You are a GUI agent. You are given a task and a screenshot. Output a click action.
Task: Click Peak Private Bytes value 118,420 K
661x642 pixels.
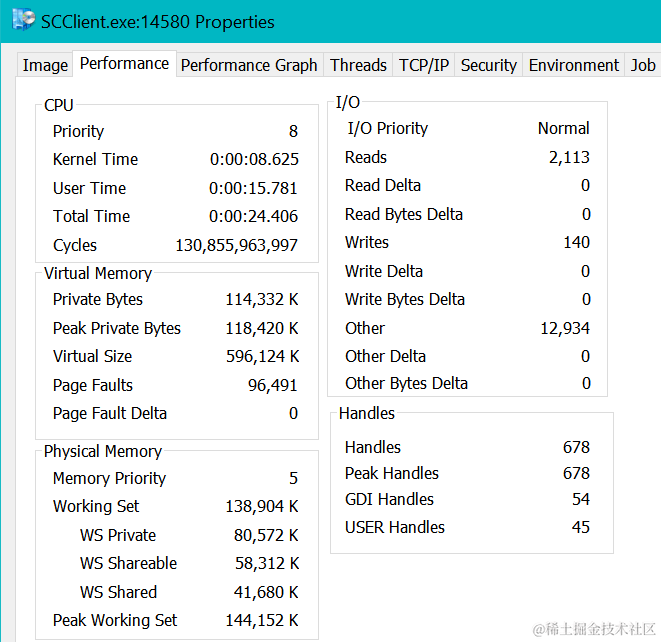262,328
